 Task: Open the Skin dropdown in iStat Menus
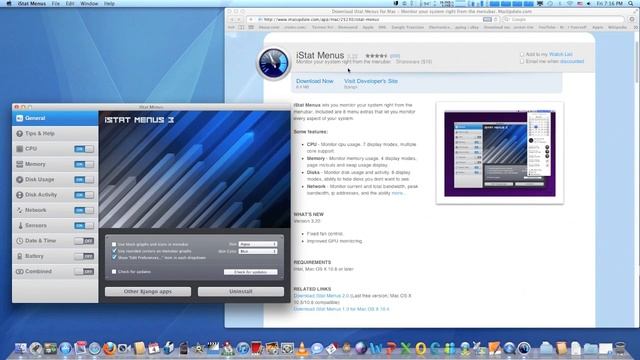pyautogui.click(x=258, y=244)
